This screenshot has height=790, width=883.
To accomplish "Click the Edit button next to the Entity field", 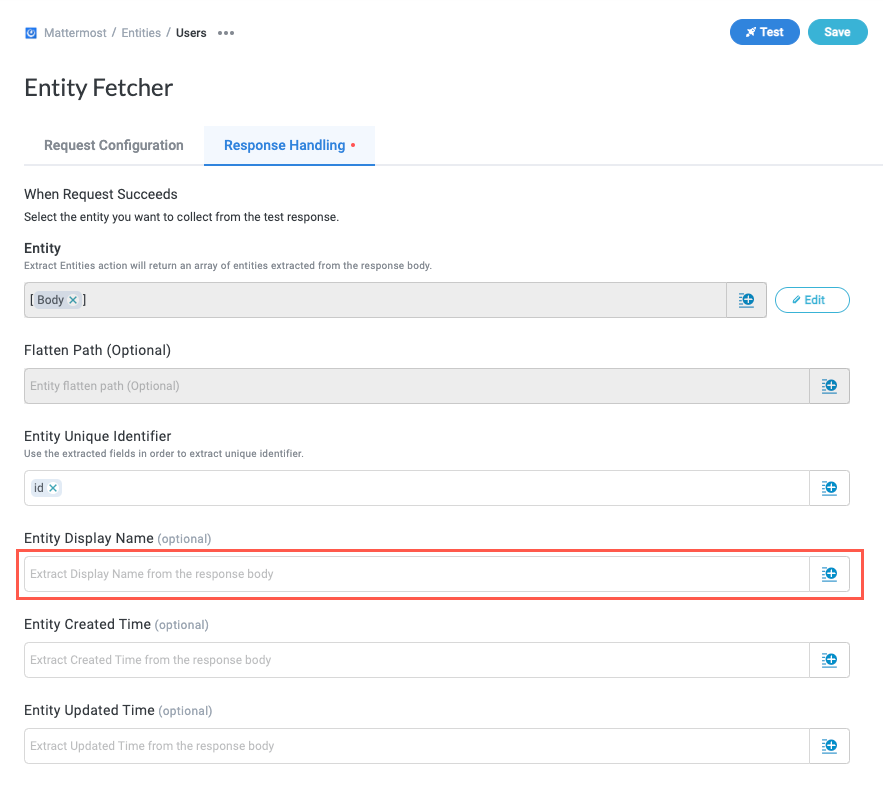I will pos(812,299).
